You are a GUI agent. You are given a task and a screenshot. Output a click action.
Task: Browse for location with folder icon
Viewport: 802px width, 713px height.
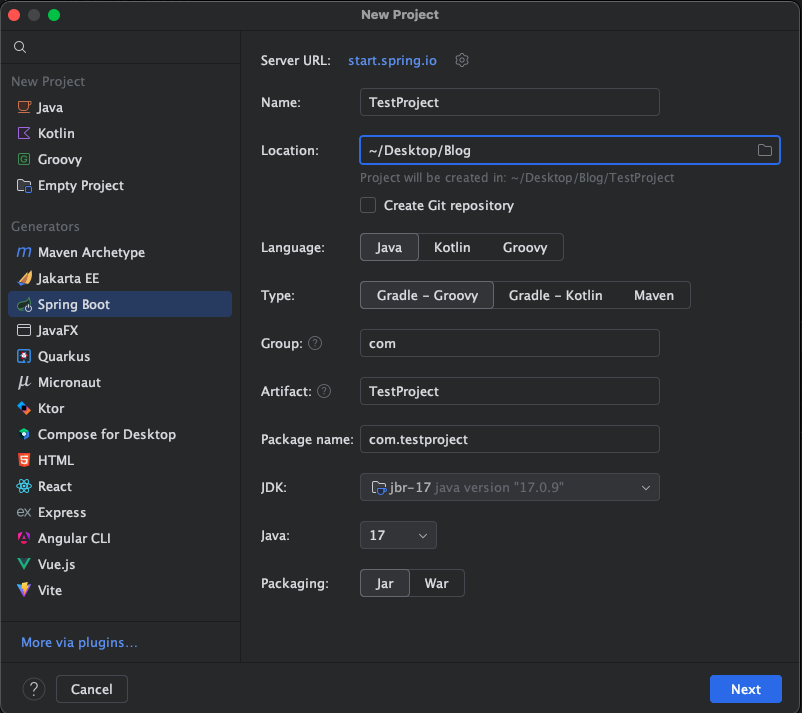(765, 150)
